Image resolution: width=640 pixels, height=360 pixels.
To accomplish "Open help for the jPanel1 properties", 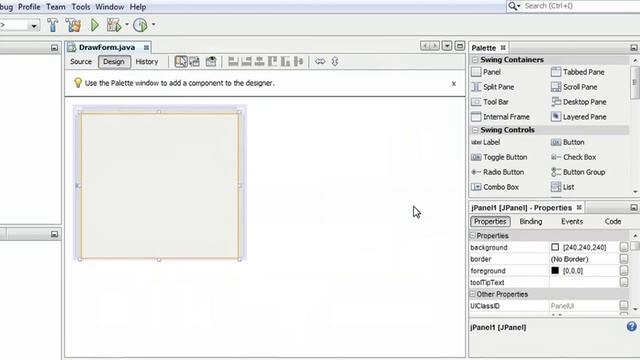I will coord(631,327).
